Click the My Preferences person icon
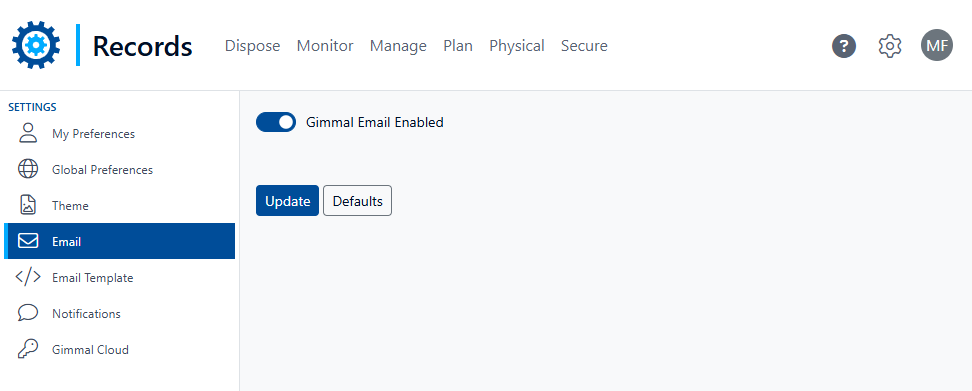 pyautogui.click(x=28, y=133)
